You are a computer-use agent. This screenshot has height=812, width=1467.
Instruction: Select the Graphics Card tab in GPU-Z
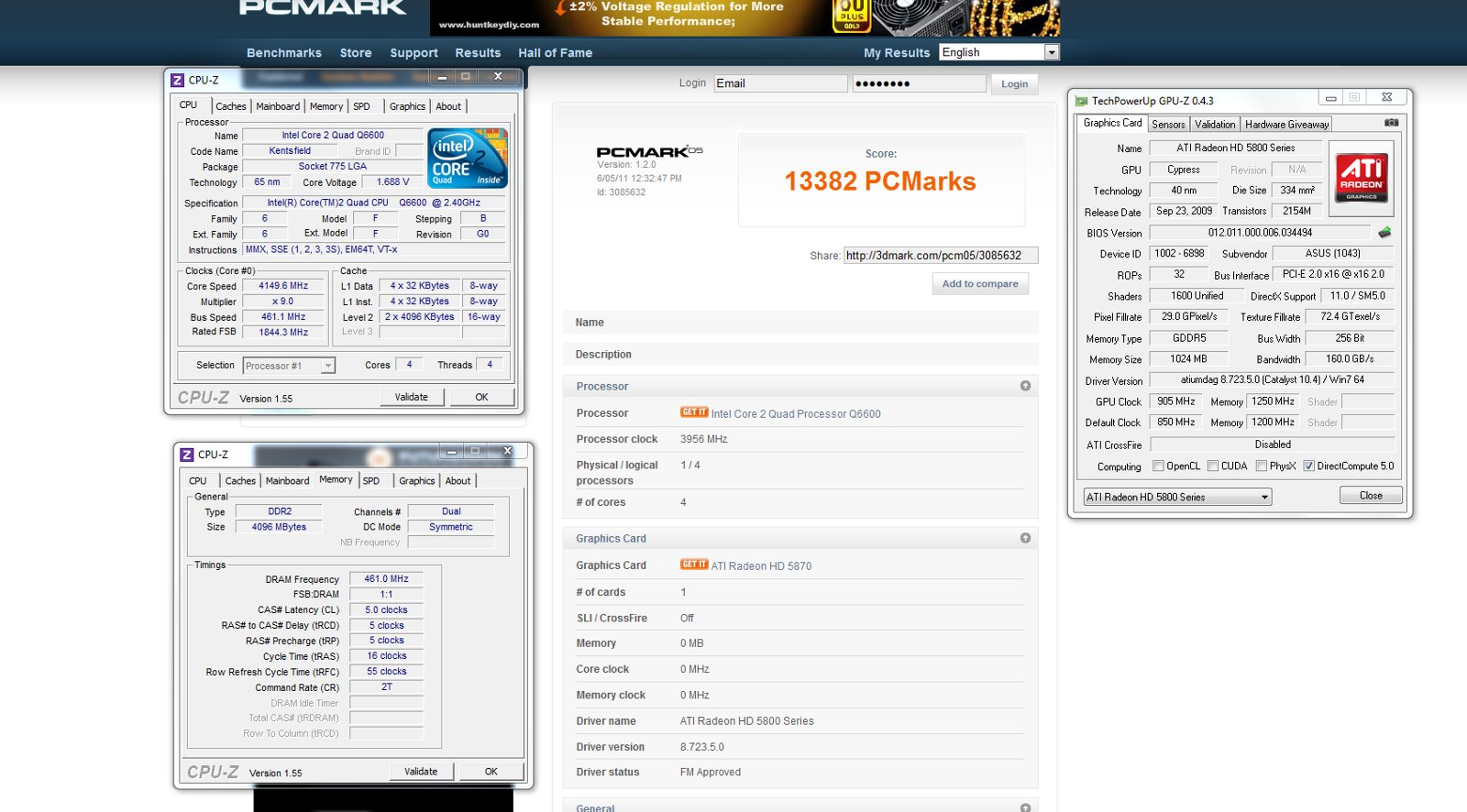(x=1112, y=123)
